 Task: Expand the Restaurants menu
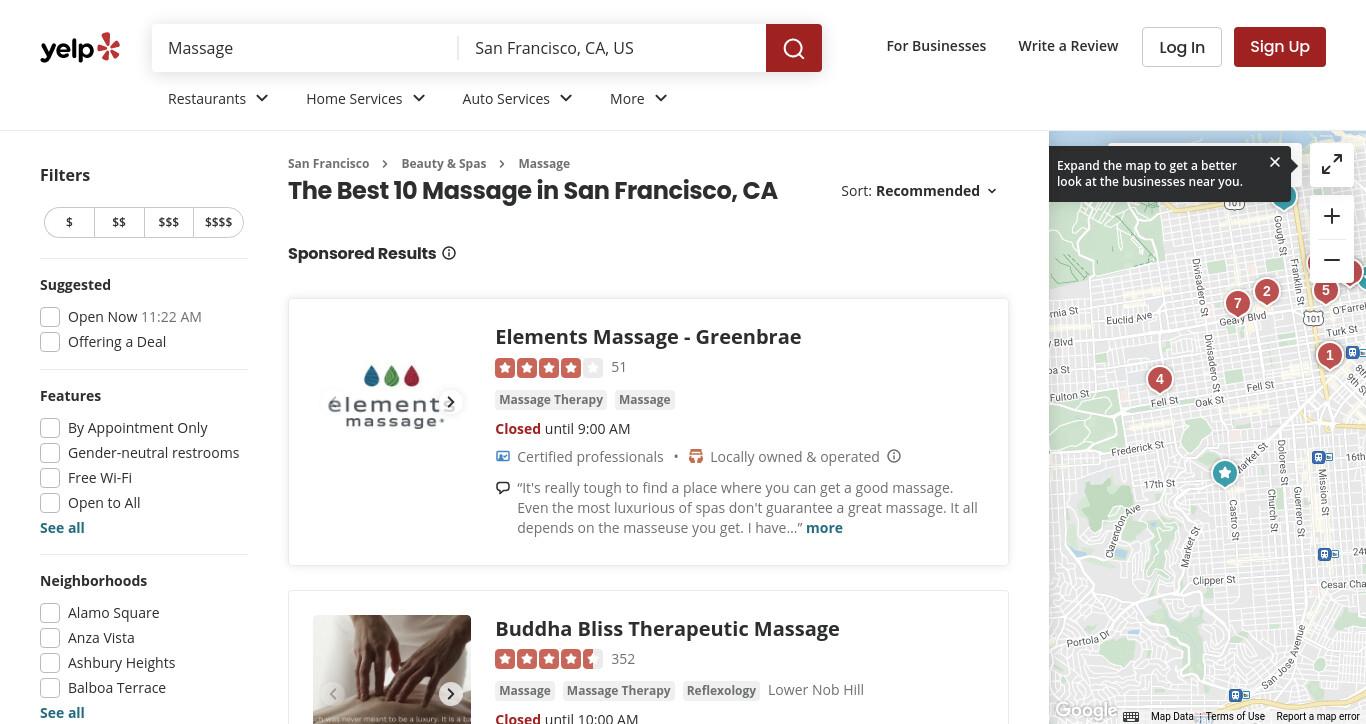(x=219, y=98)
